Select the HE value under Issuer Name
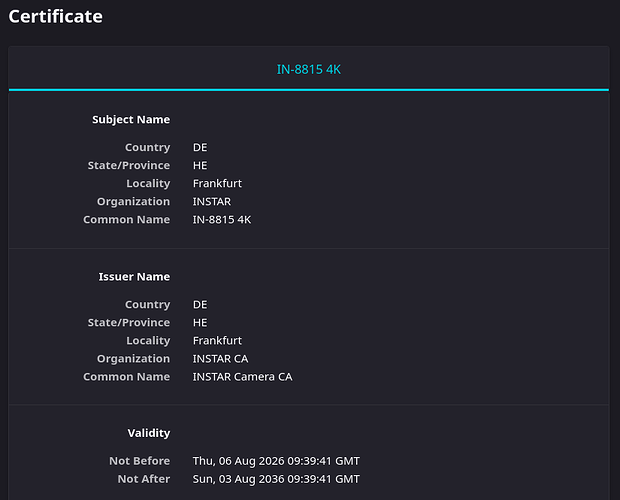 coord(200,323)
